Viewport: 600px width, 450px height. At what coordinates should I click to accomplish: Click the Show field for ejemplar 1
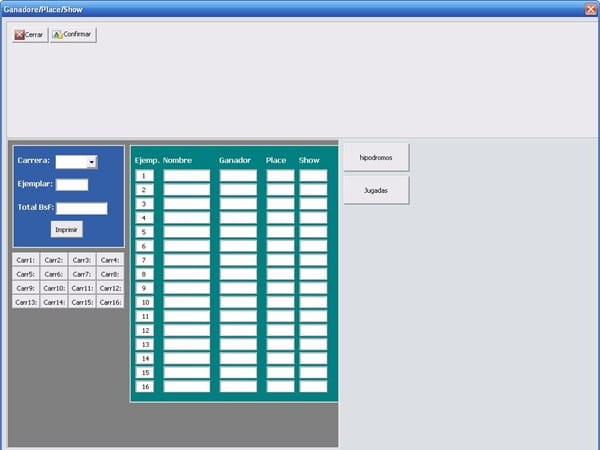point(313,176)
